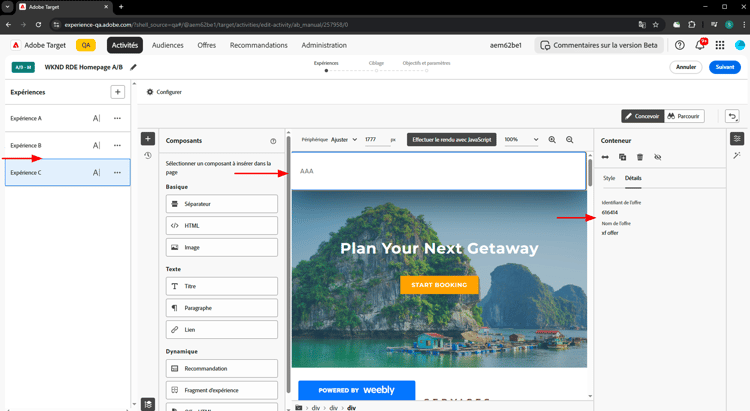Viewport: 750px width, 411px height.
Task: Select Expérience B in the list
Action: tap(67, 145)
